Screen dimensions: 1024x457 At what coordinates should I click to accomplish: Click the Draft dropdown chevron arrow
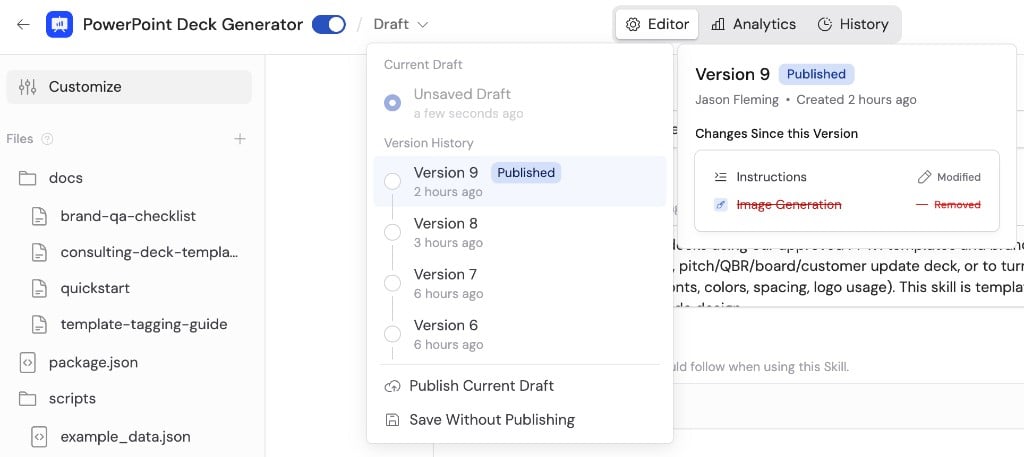point(423,25)
